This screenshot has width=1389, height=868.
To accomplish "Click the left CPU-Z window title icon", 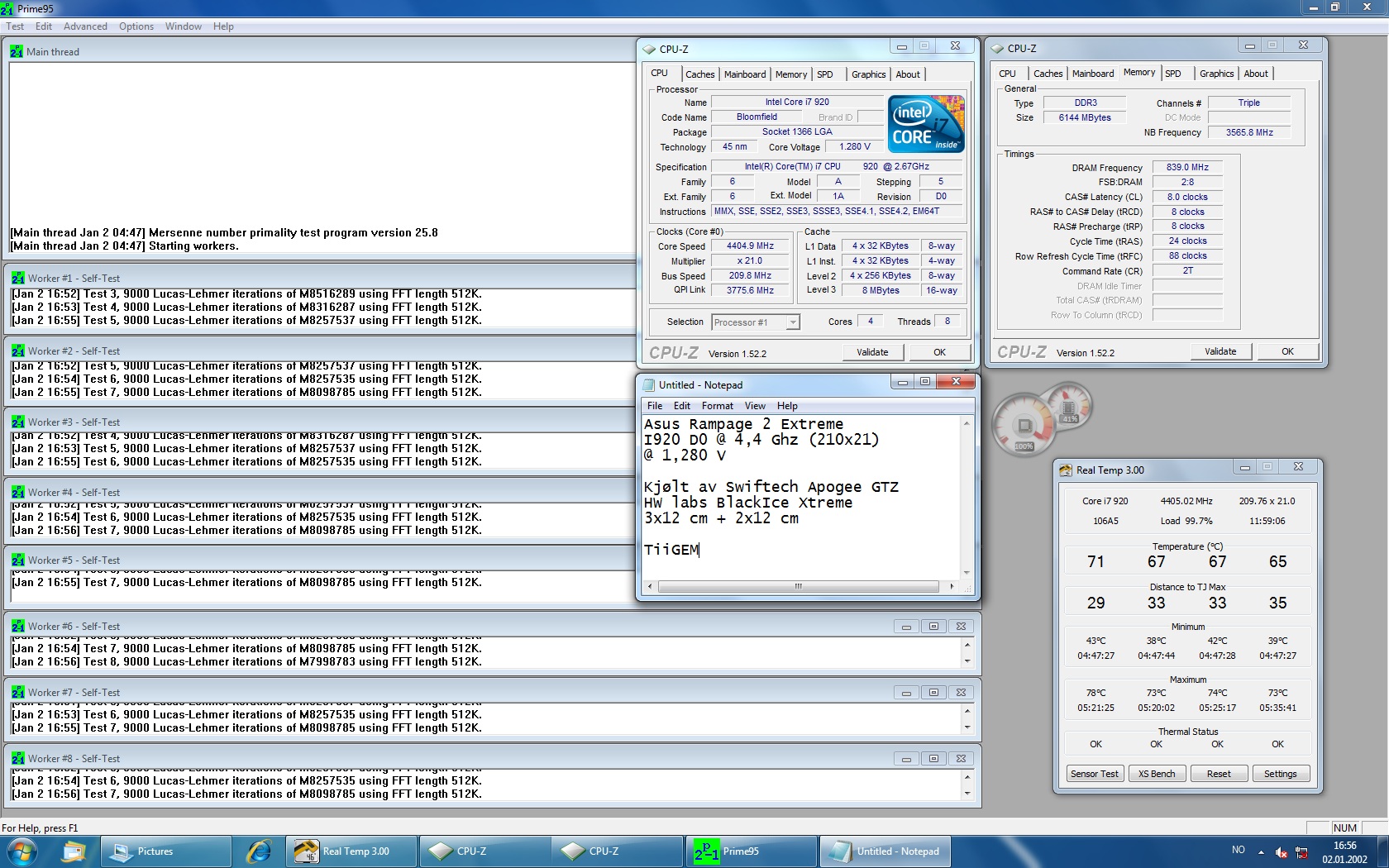I will pyautogui.click(x=649, y=50).
